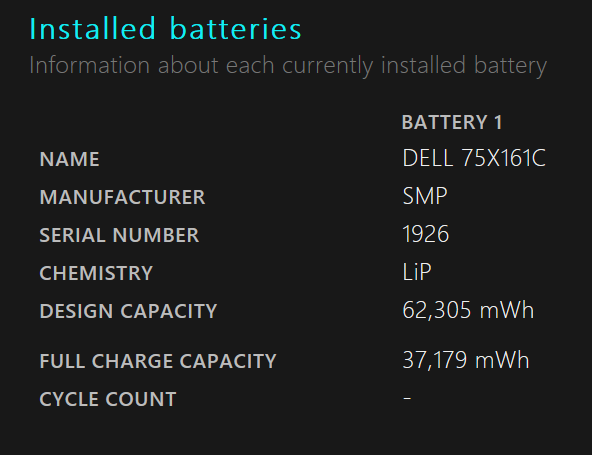Click the subtitle about each installed battery
Image resolution: width=592 pixels, height=455 pixels.
288,66
